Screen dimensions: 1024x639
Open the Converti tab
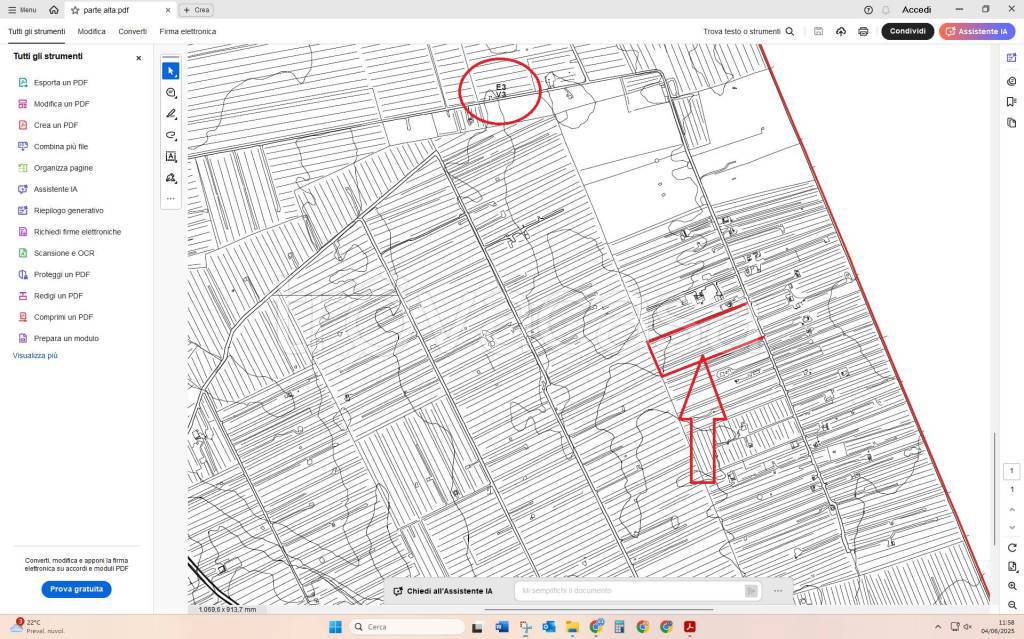click(133, 31)
